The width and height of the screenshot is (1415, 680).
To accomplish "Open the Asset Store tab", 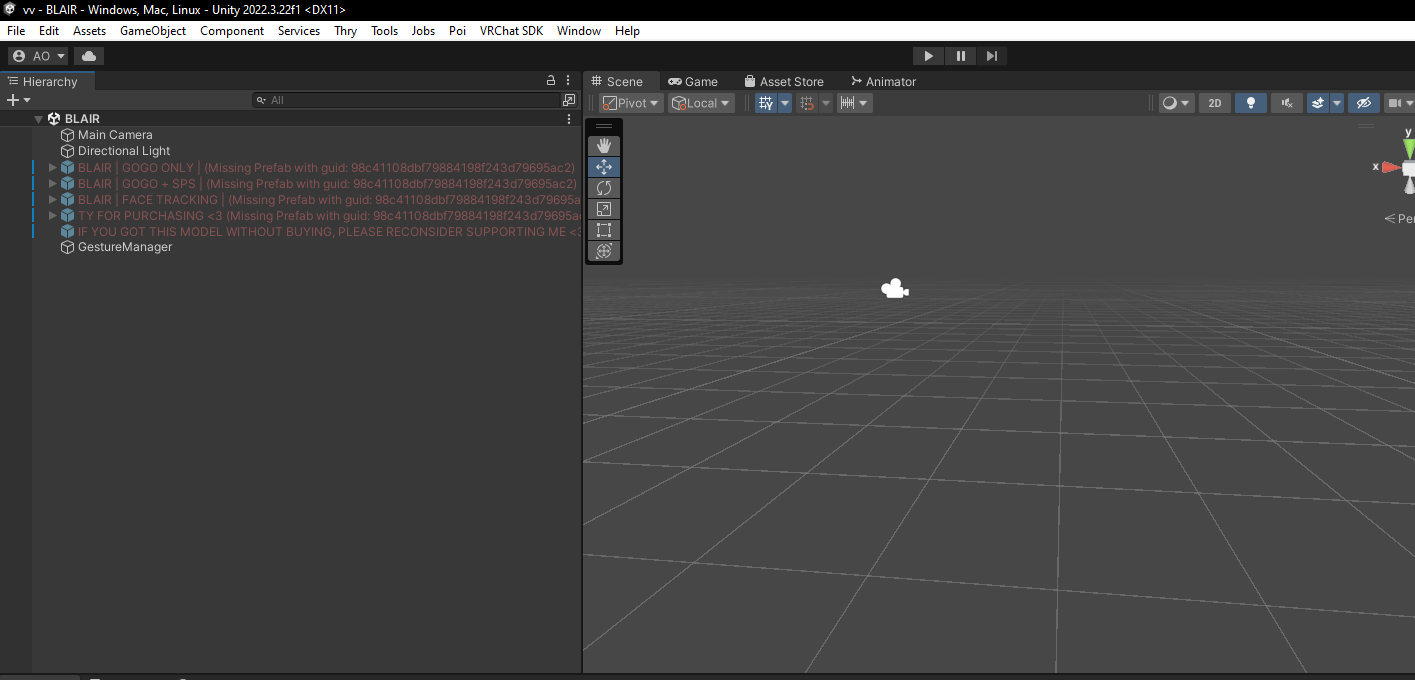I will pyautogui.click(x=784, y=81).
